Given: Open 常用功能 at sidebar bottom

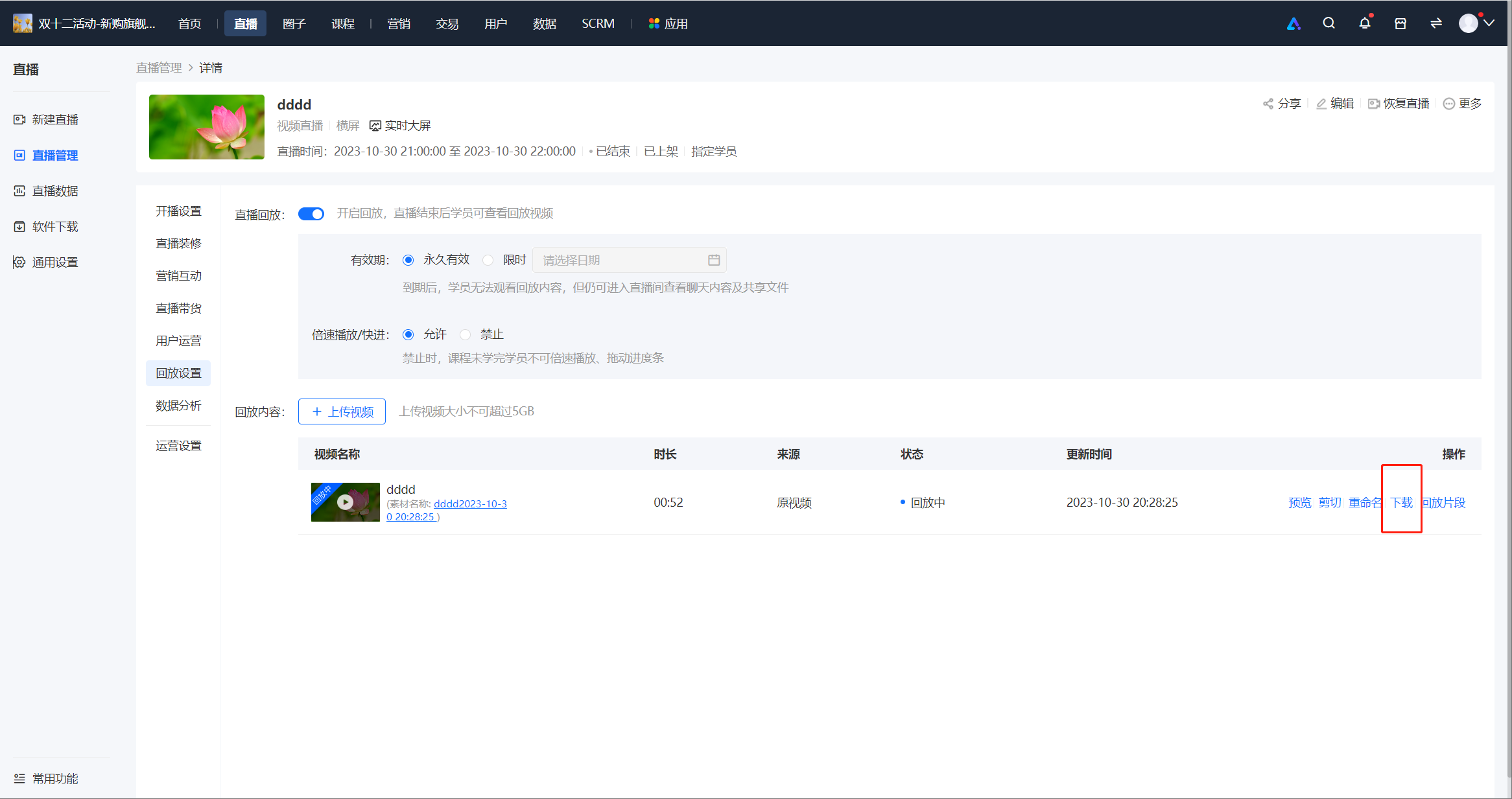Looking at the screenshot, I should pos(46,779).
